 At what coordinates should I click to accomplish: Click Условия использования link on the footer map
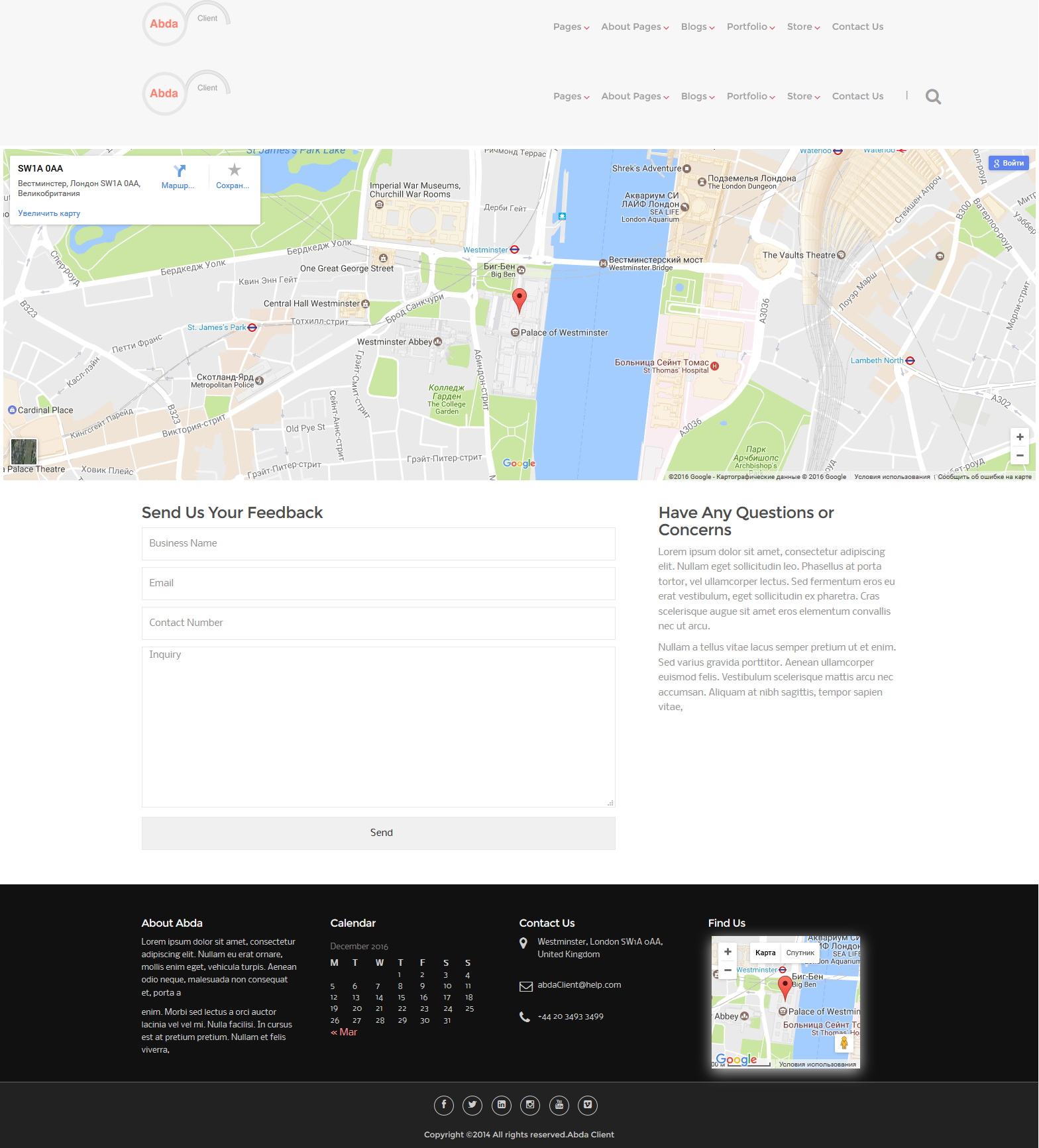point(817,1065)
